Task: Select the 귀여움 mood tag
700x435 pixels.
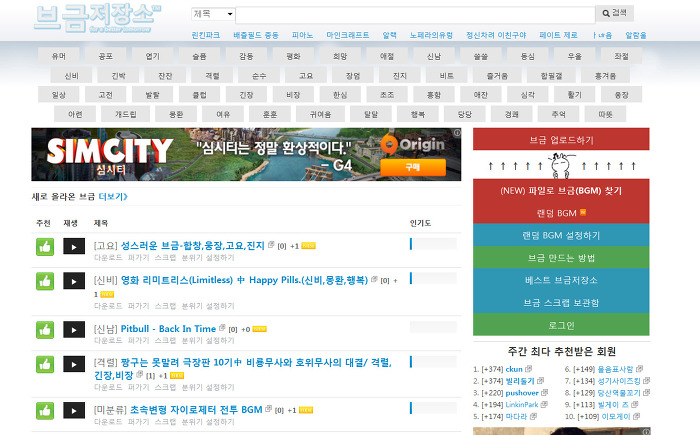Action: pyautogui.click(x=321, y=114)
